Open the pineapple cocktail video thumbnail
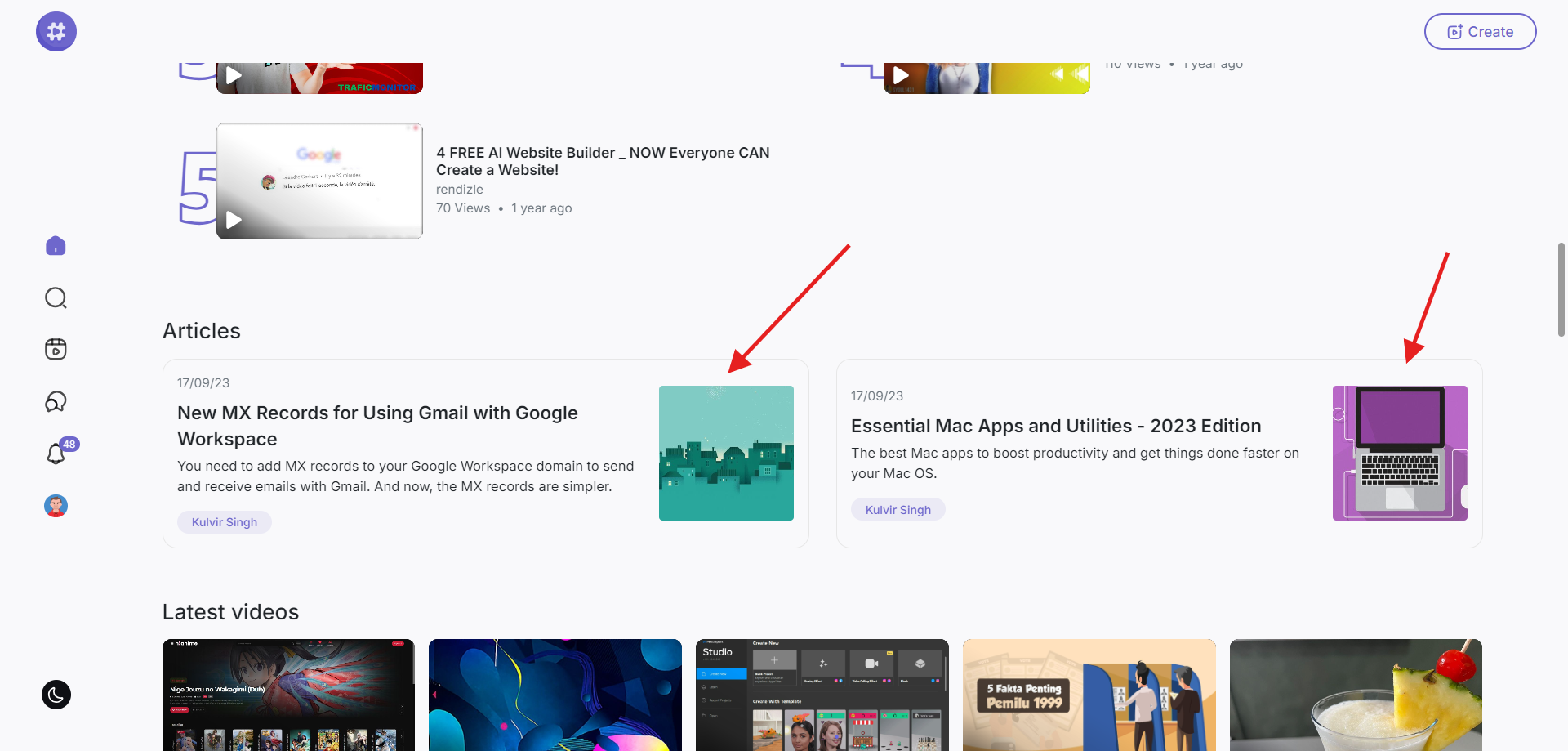This screenshot has width=1568, height=751. click(x=1356, y=695)
